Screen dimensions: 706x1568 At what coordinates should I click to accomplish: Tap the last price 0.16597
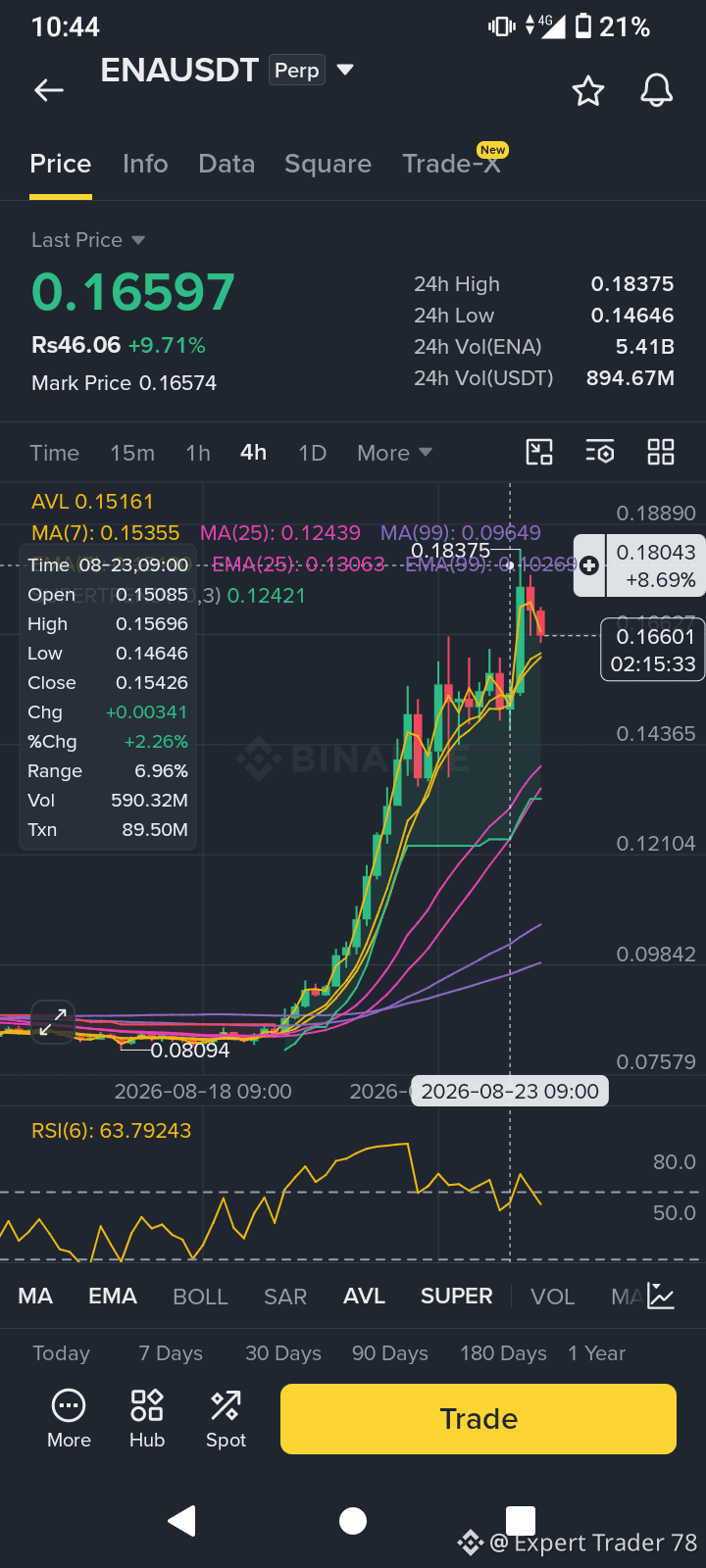pos(133,292)
